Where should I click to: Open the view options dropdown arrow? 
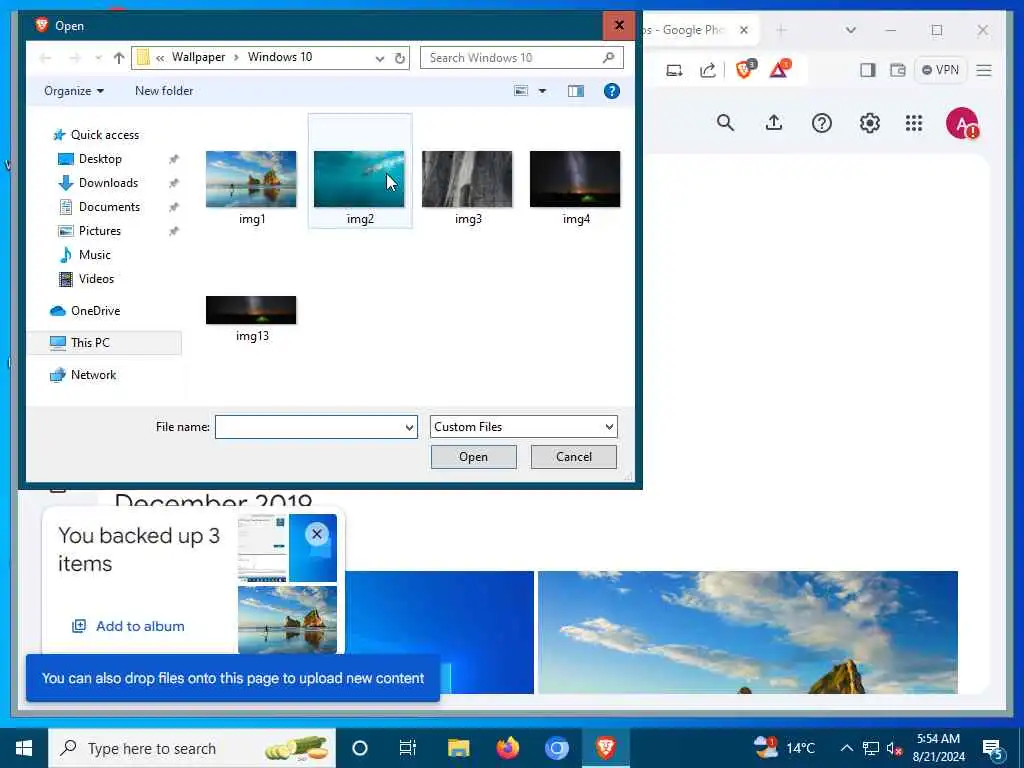542,91
